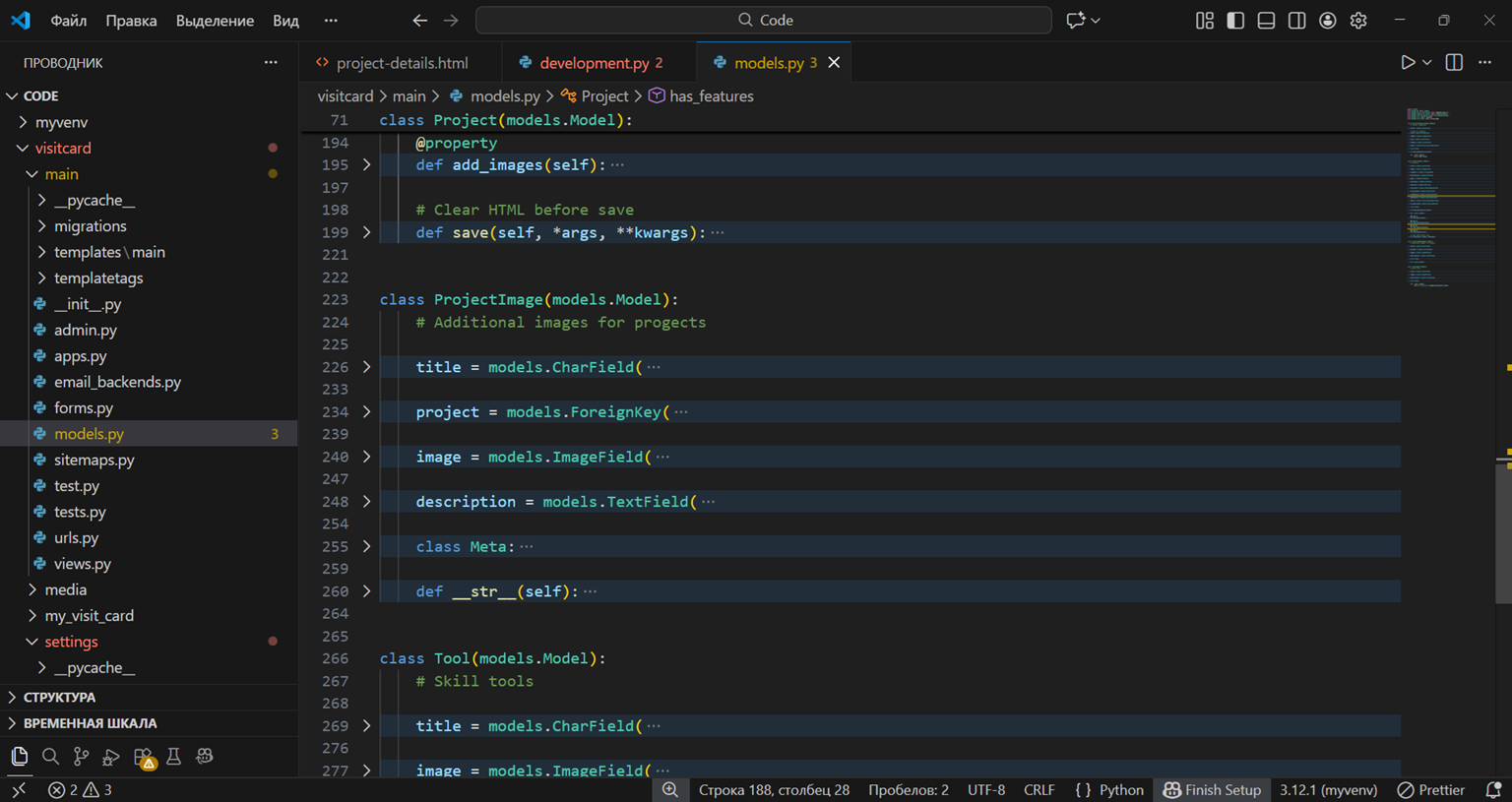
Task: Go back with the left arrow
Action: (420, 20)
